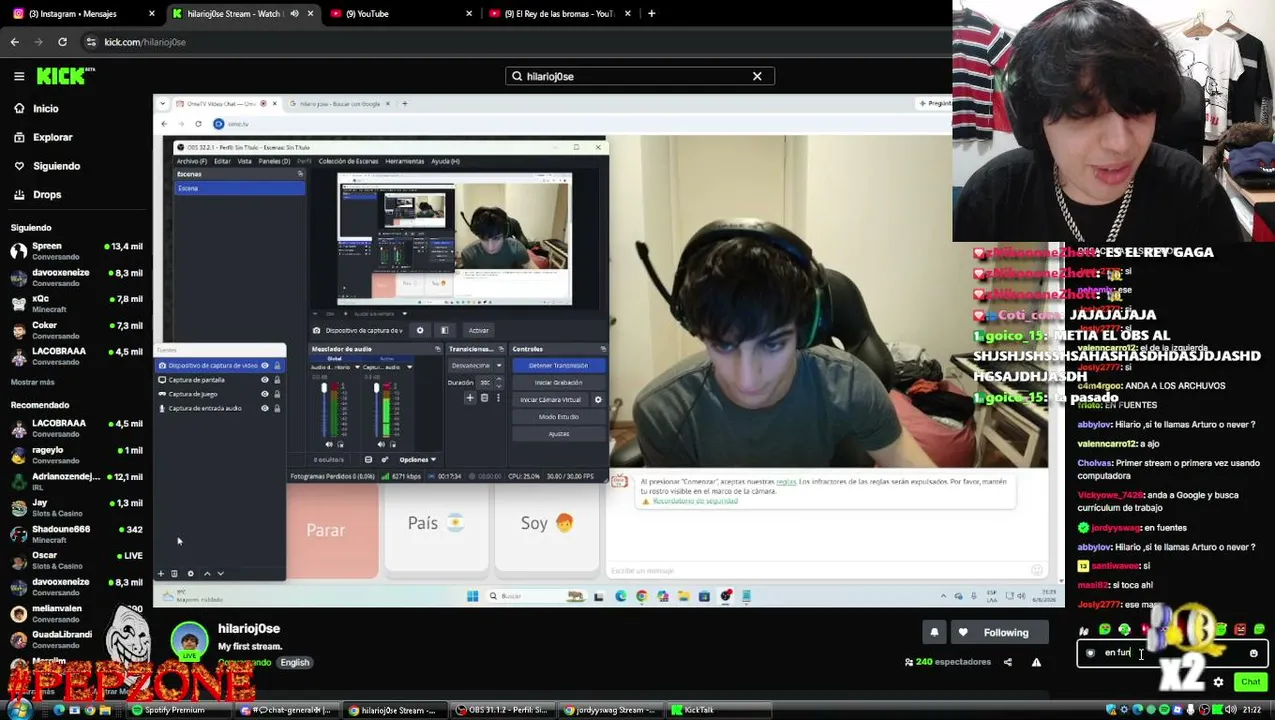Open rageylo in the recommended list
This screenshot has width=1275, height=720.
[76, 455]
